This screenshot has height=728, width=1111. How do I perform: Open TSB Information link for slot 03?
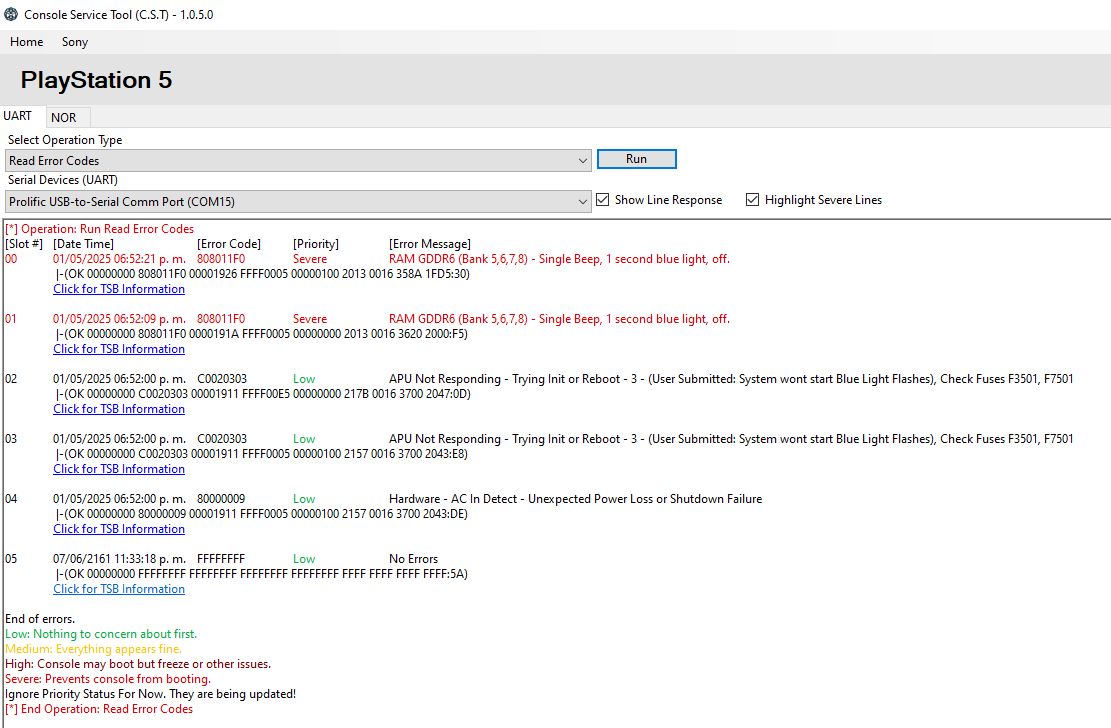point(119,469)
